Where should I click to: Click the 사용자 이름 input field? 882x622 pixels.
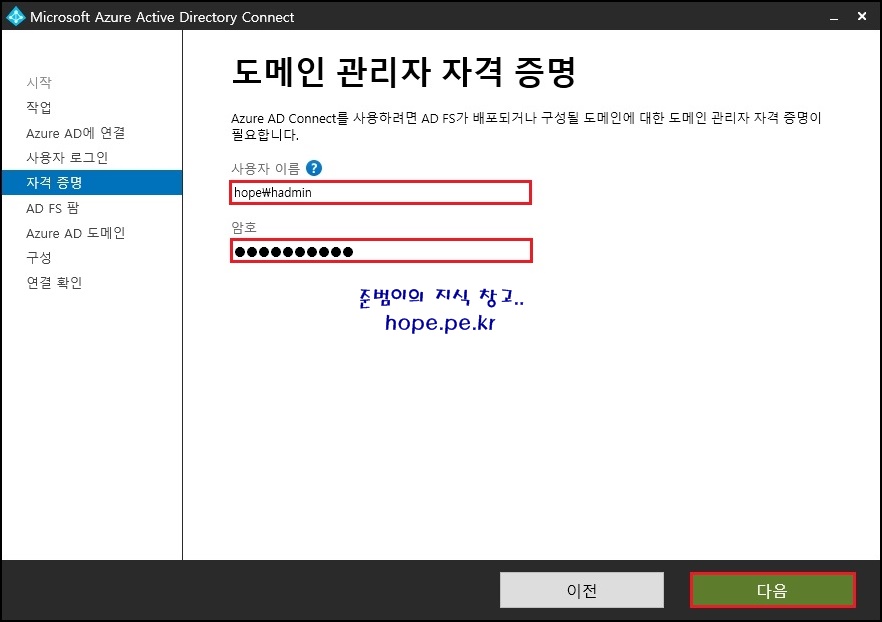381,192
